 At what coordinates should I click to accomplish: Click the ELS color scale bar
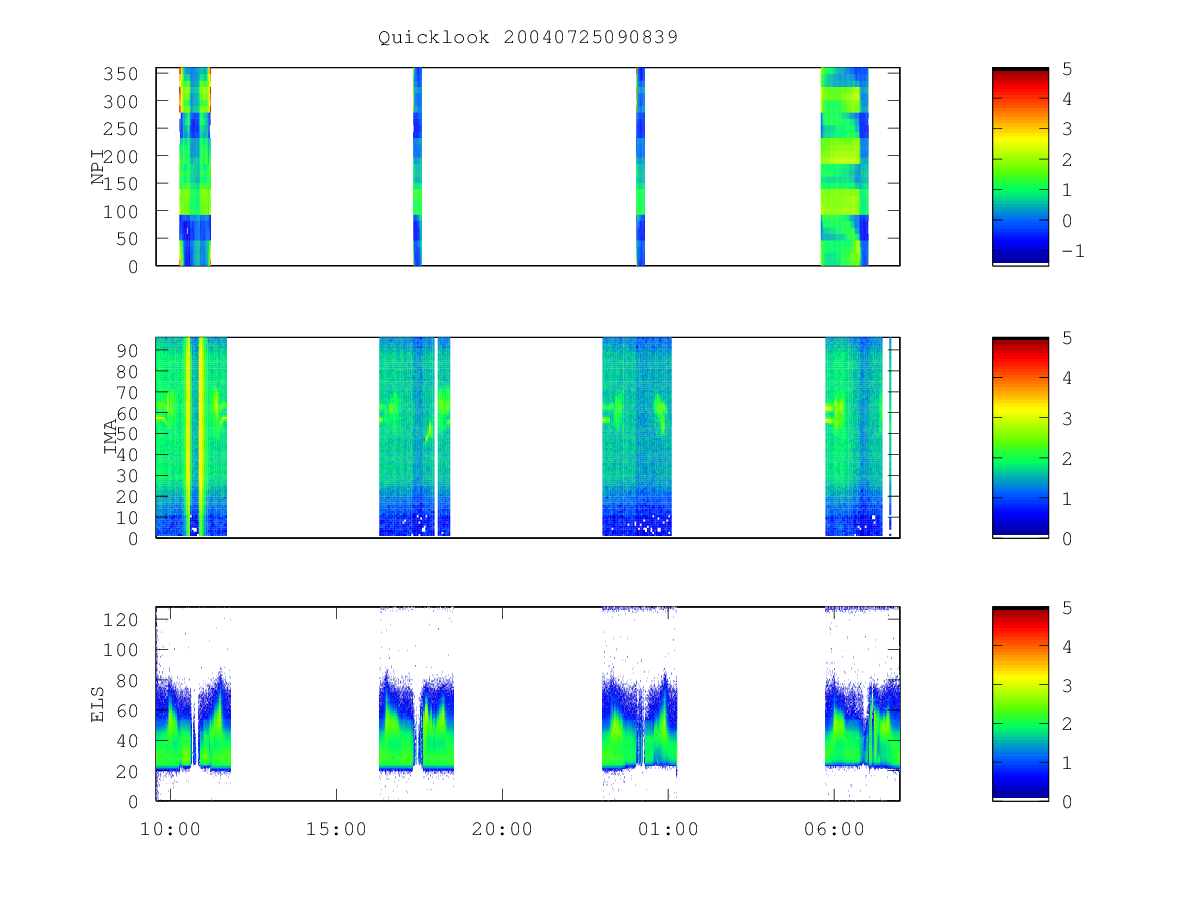[x=1020, y=704]
